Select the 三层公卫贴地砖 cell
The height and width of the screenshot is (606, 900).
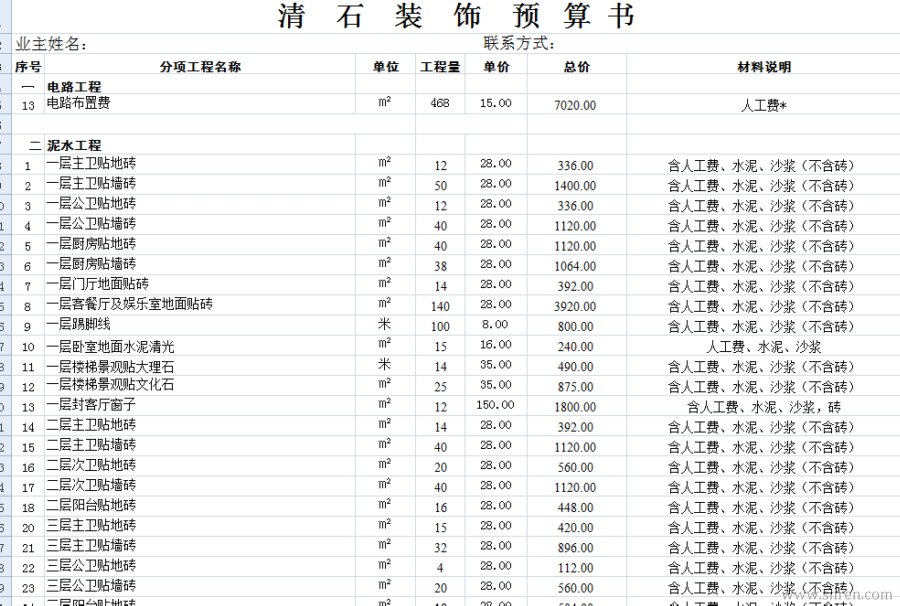point(200,566)
